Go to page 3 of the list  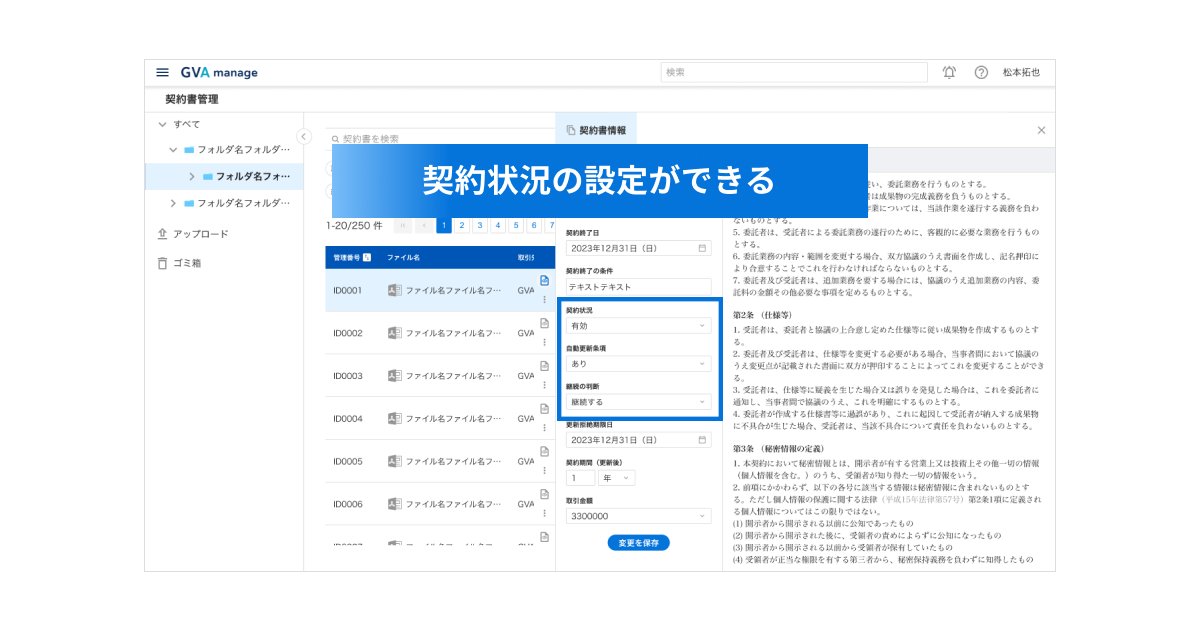tap(480, 225)
